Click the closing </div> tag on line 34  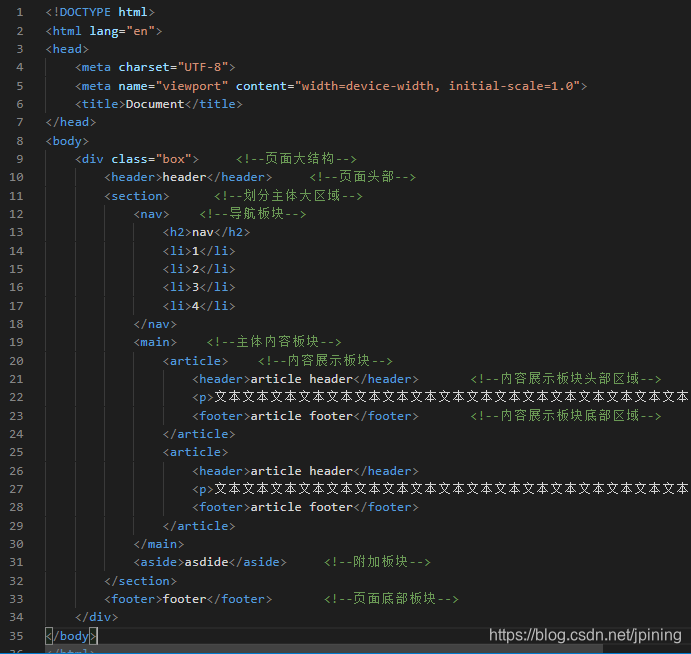pos(97,617)
